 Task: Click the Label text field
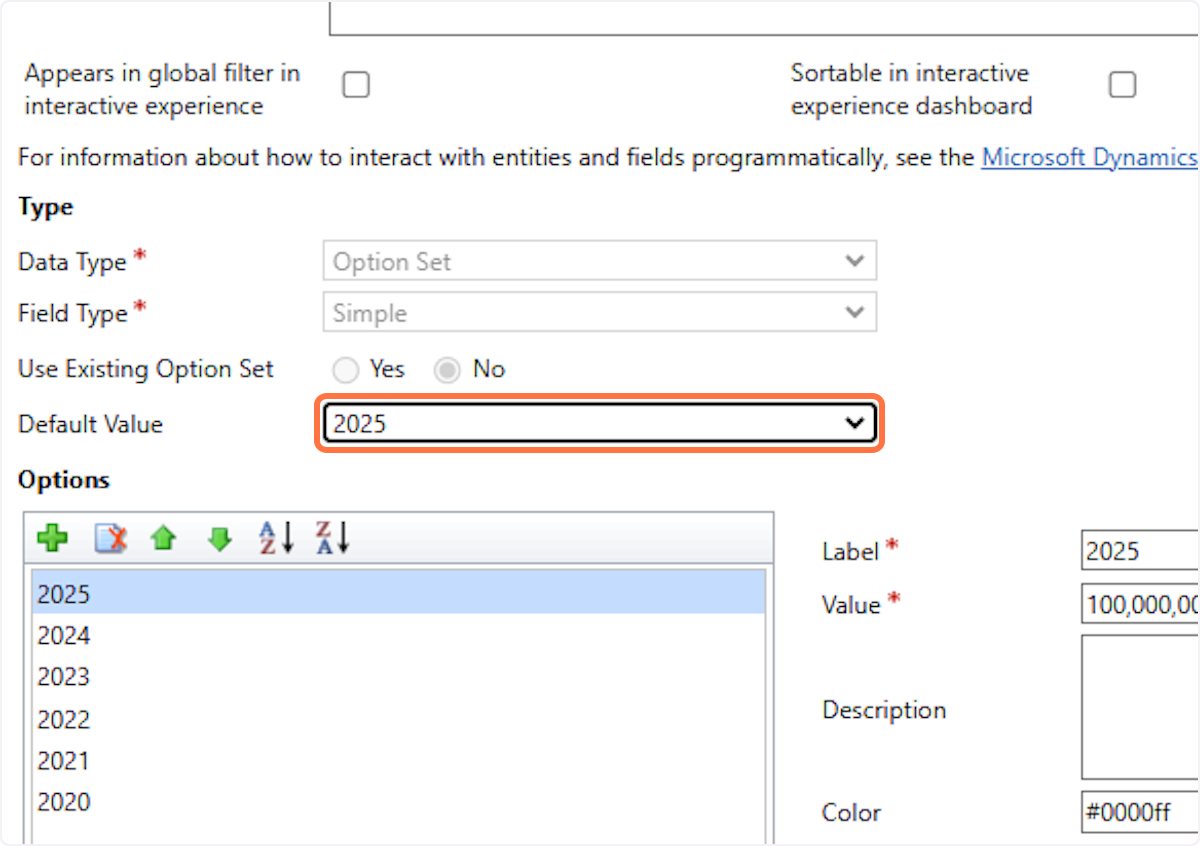[1140, 551]
